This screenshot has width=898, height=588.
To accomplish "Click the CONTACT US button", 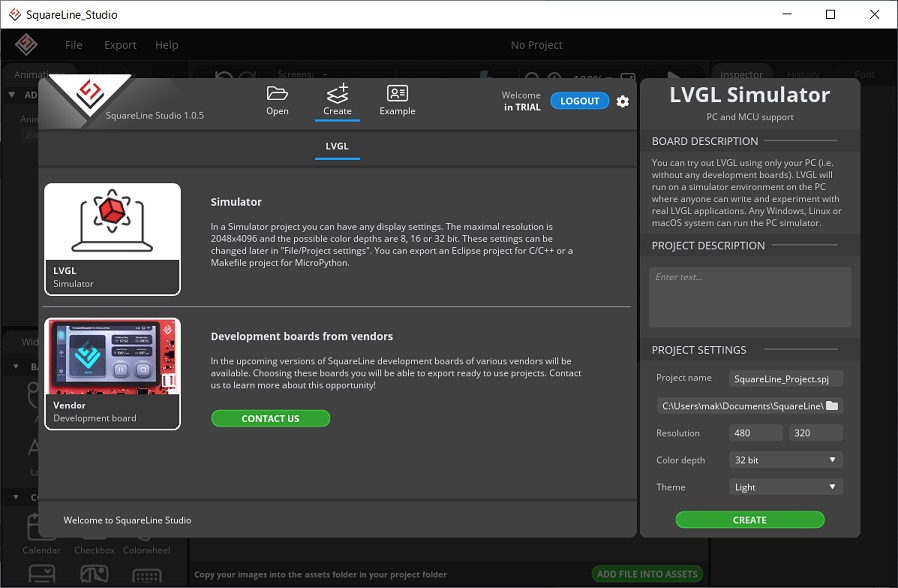I will (x=270, y=419).
